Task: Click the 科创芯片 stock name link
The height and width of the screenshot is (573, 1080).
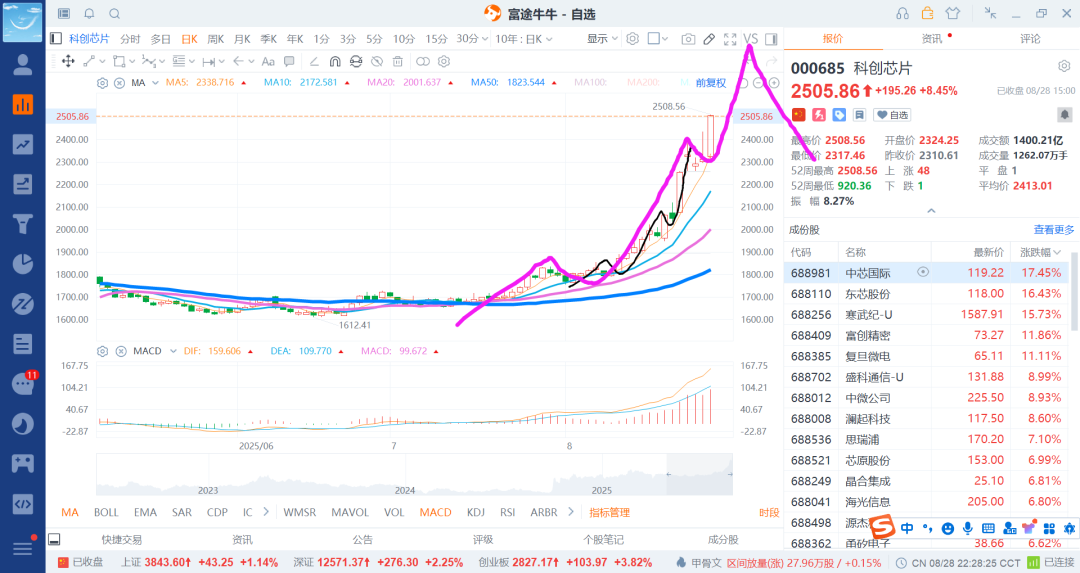Action: 89,39
